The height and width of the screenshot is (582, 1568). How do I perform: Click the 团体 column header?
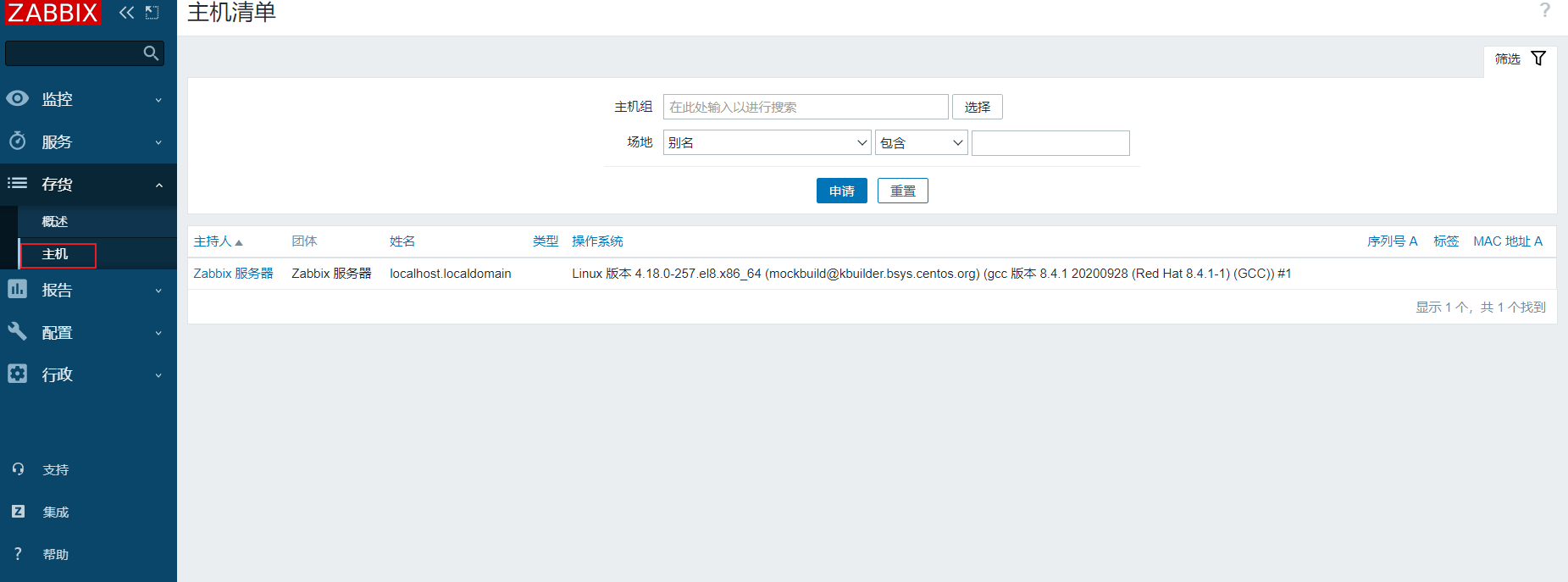(x=304, y=241)
